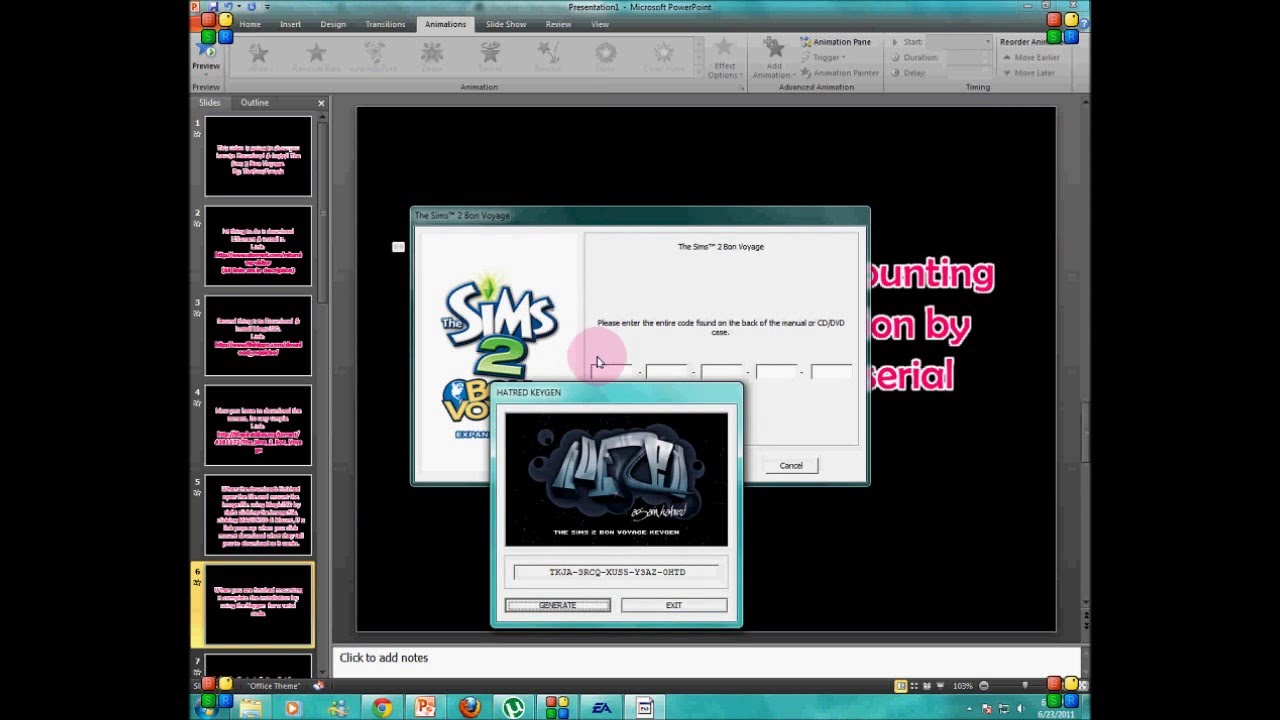Screen dimensions: 1280x720
Task: Open the Home ribbon tab
Action: [x=250, y=24]
